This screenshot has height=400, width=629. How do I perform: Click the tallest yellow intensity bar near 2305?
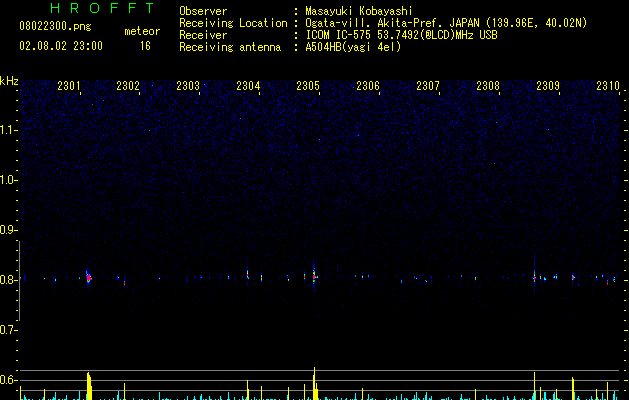pos(315,384)
